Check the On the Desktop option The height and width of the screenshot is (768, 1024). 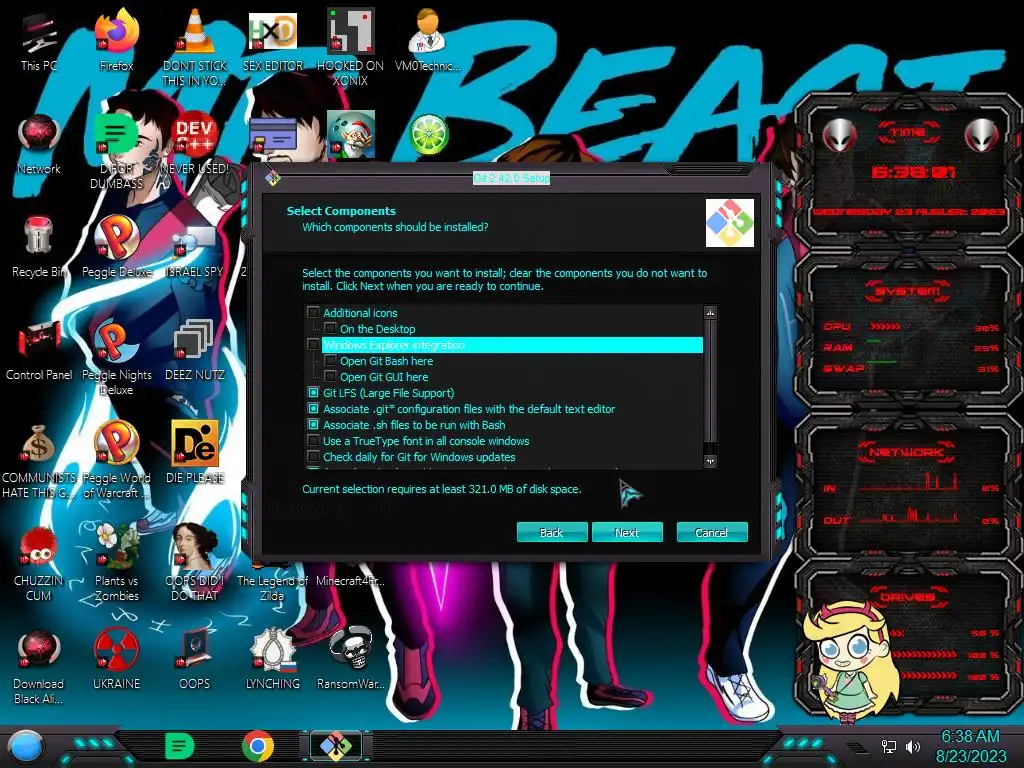click(330, 328)
